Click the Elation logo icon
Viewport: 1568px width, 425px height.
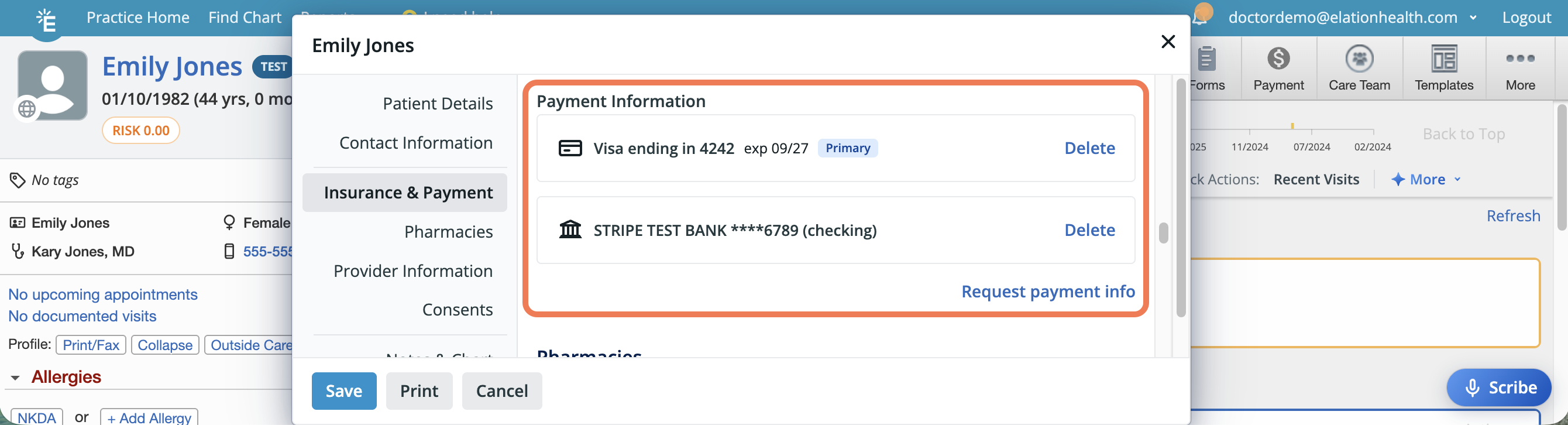coord(46,20)
